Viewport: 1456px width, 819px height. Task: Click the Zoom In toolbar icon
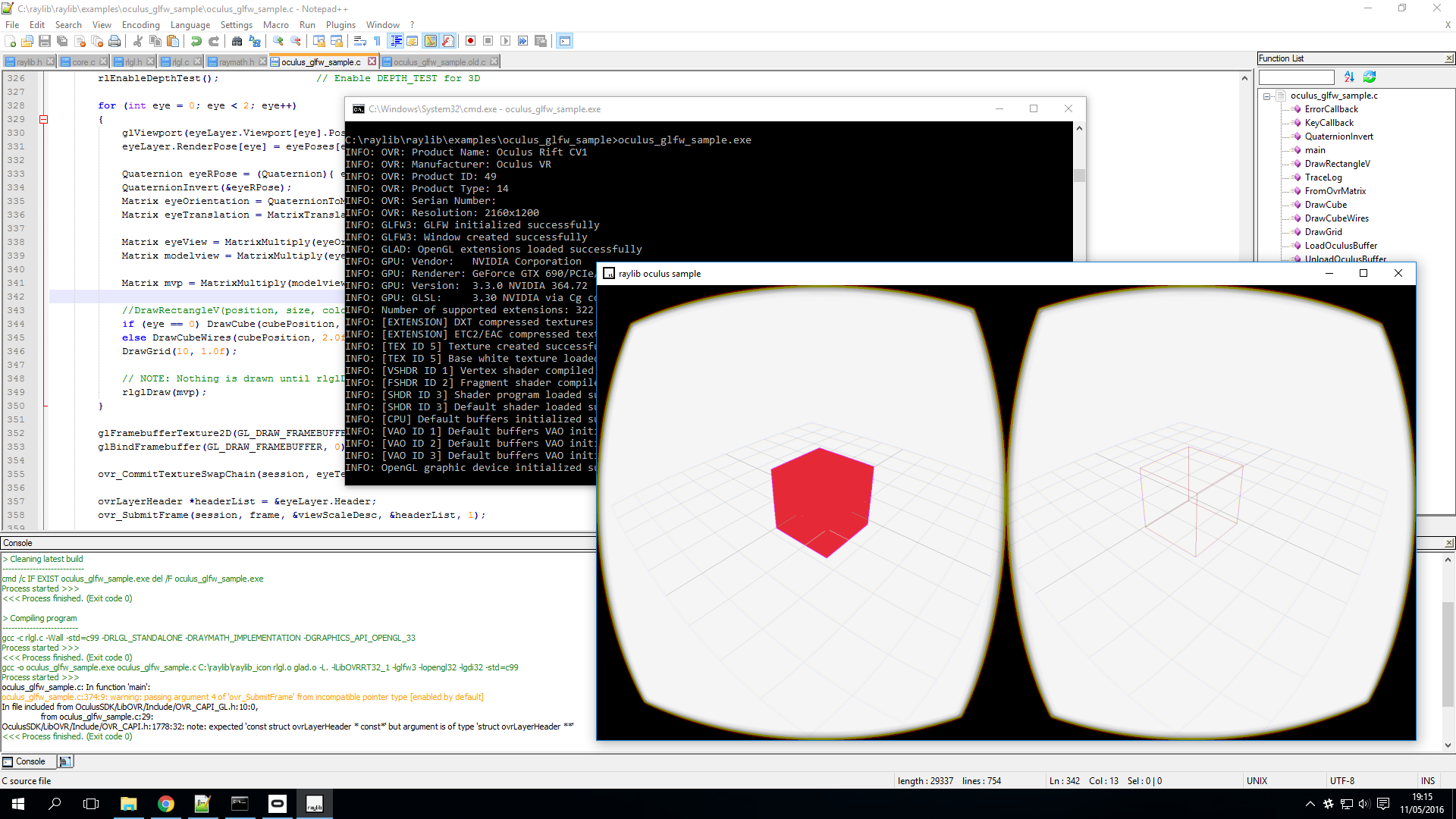(x=278, y=41)
